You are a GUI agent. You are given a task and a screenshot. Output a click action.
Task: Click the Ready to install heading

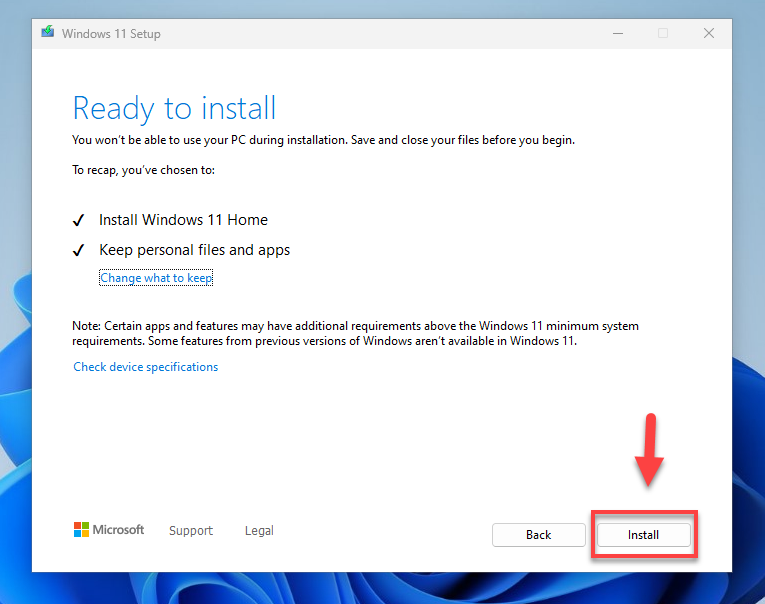click(x=174, y=108)
